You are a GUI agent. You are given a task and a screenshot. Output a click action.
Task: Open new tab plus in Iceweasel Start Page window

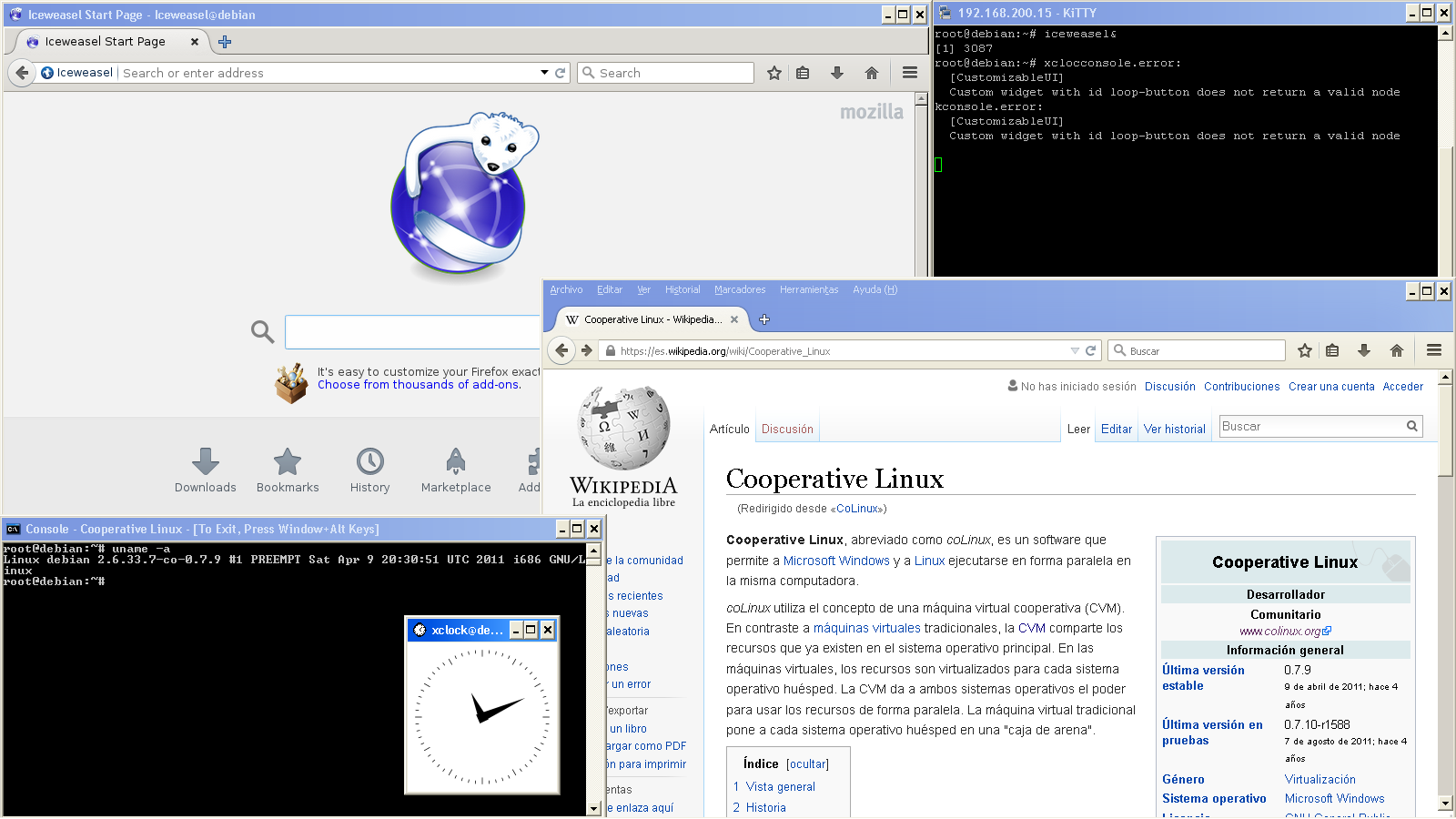[225, 42]
